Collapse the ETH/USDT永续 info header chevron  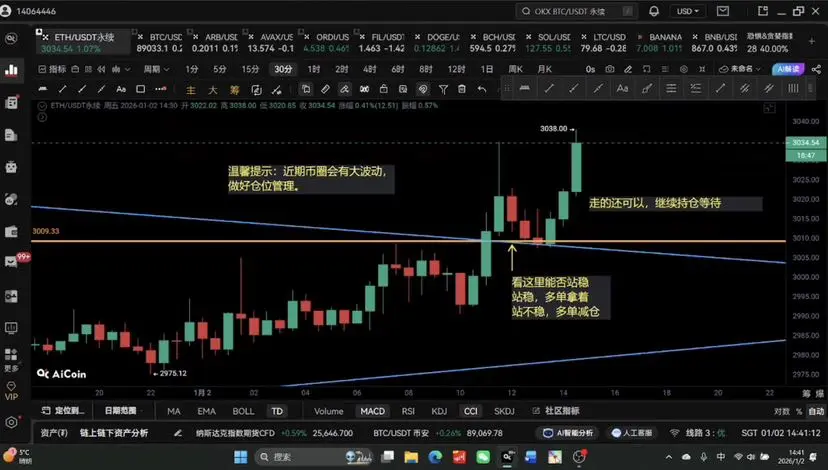(x=42, y=106)
